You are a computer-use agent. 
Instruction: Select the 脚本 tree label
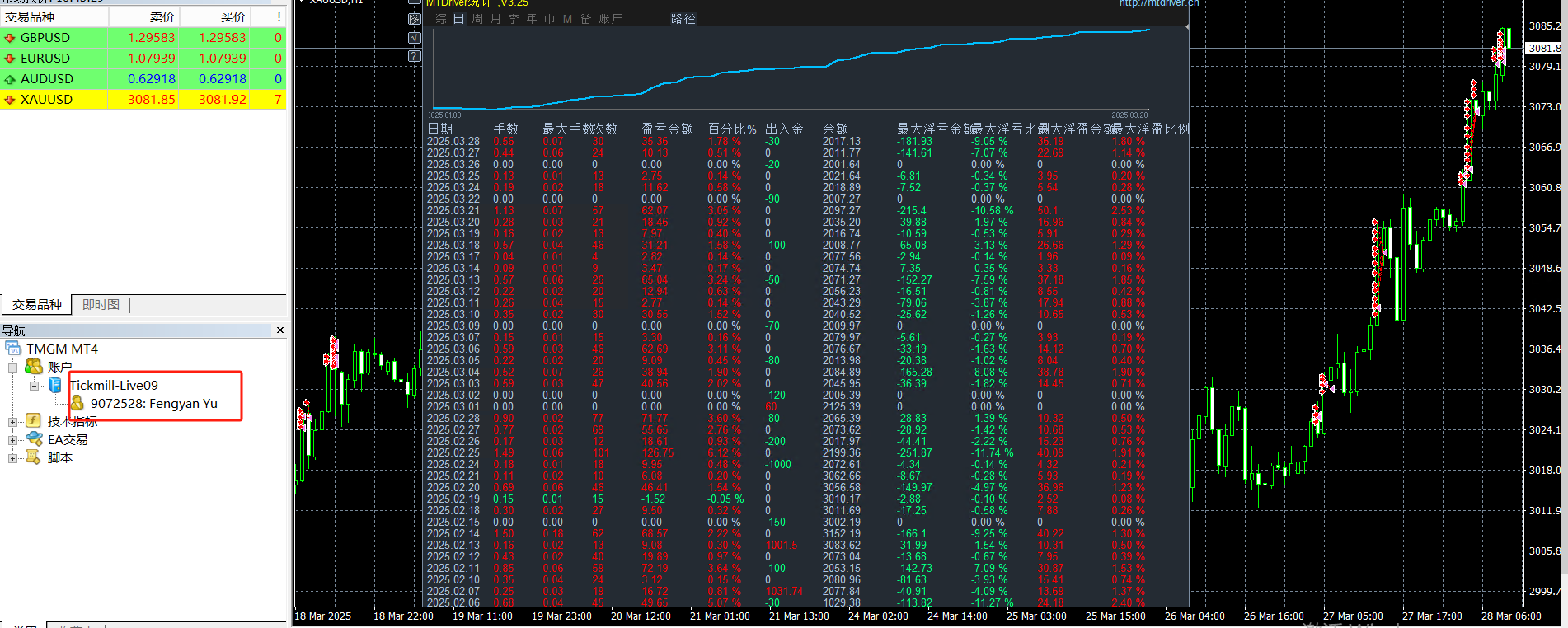(x=59, y=457)
